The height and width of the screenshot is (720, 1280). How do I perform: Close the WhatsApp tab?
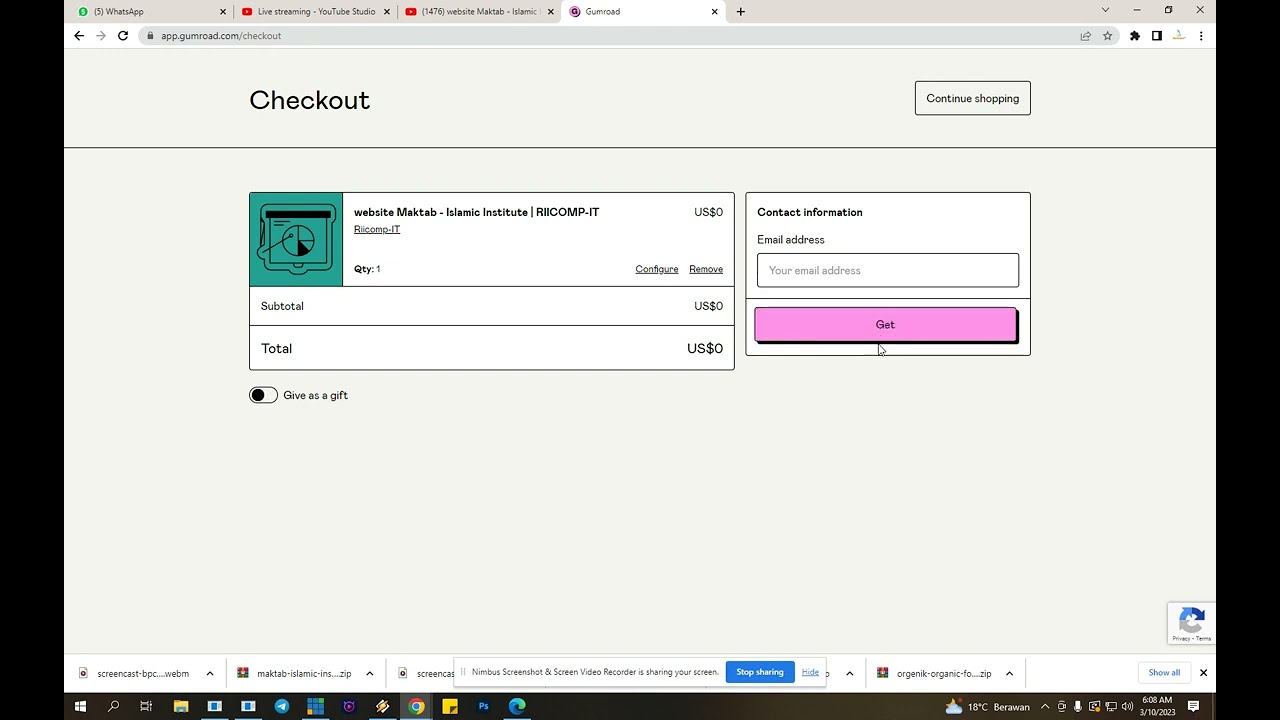[223, 12]
